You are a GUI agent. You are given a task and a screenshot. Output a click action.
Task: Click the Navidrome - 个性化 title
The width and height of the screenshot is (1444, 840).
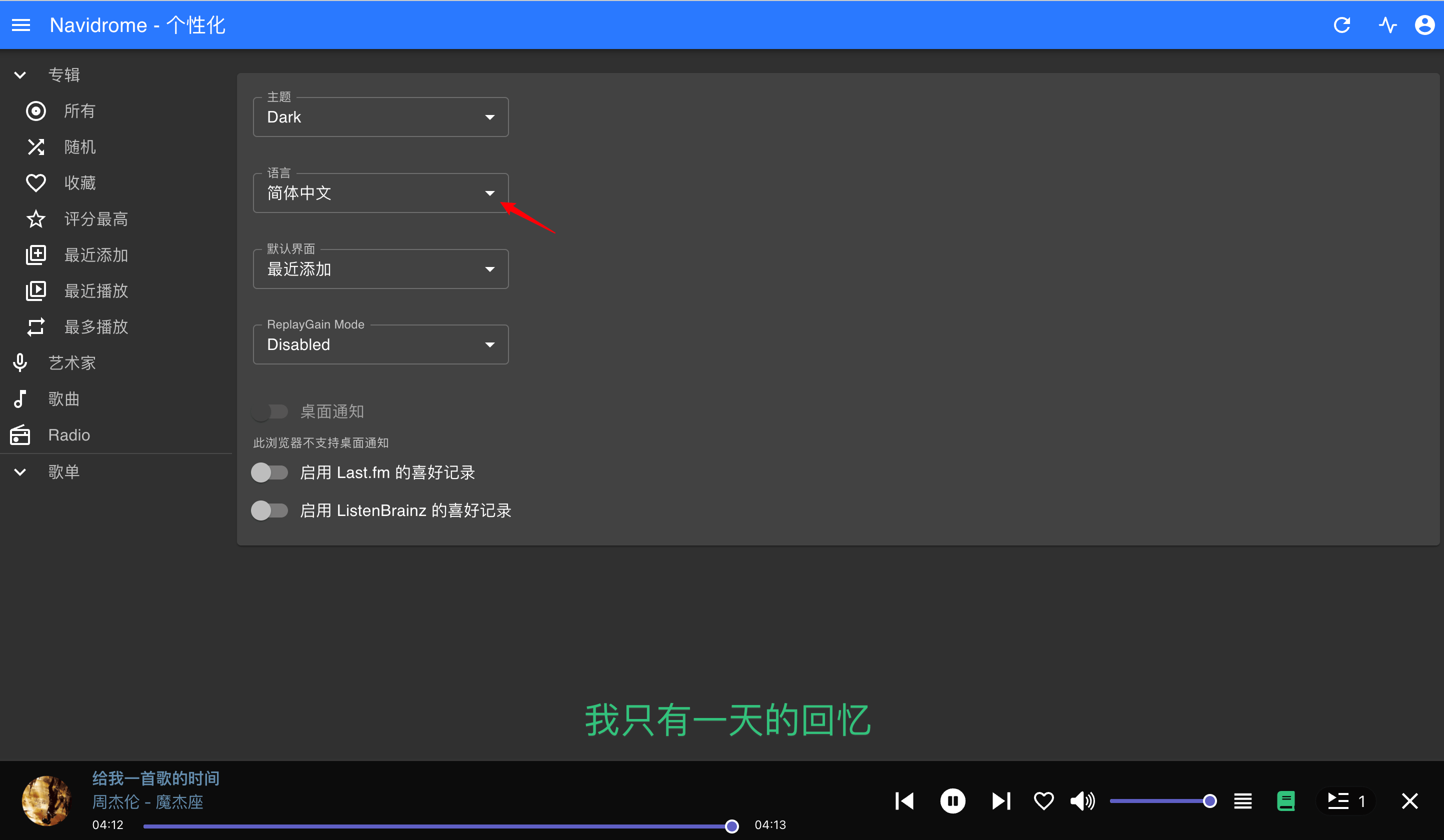coord(137,25)
